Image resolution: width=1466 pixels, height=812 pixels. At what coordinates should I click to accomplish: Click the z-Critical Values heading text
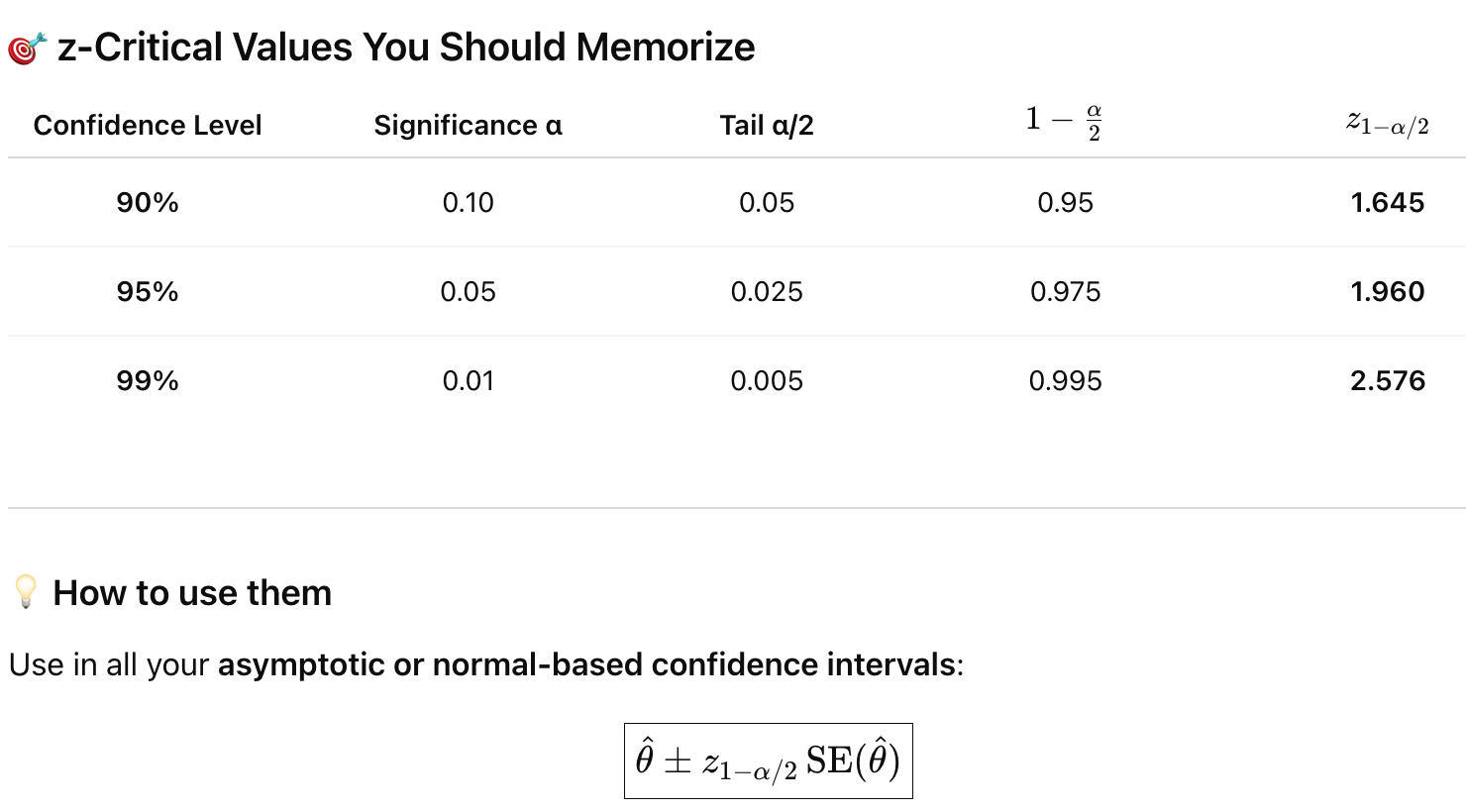406,47
